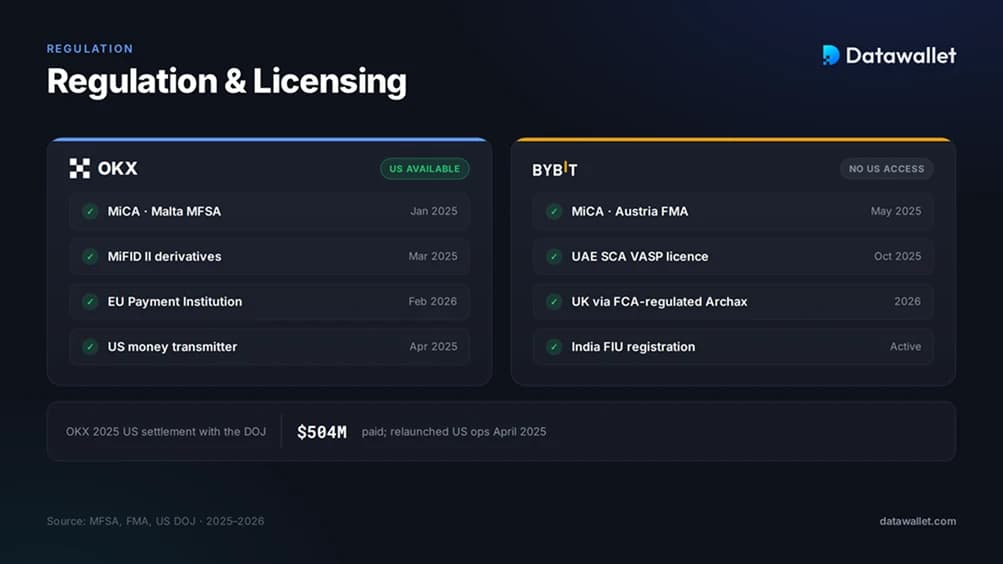Click the Datawallet brand name
This screenshot has width=1003, height=564.
pos(901,56)
